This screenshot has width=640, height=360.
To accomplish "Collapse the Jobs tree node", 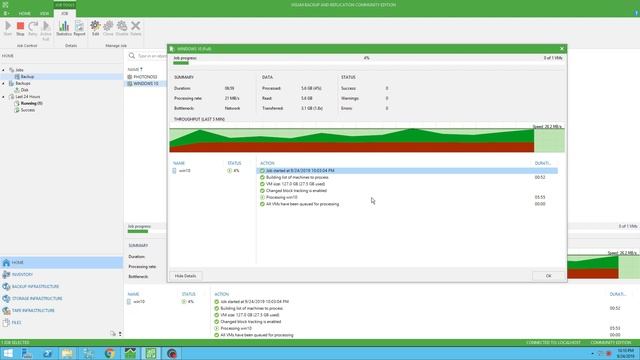I will (x=4, y=70).
